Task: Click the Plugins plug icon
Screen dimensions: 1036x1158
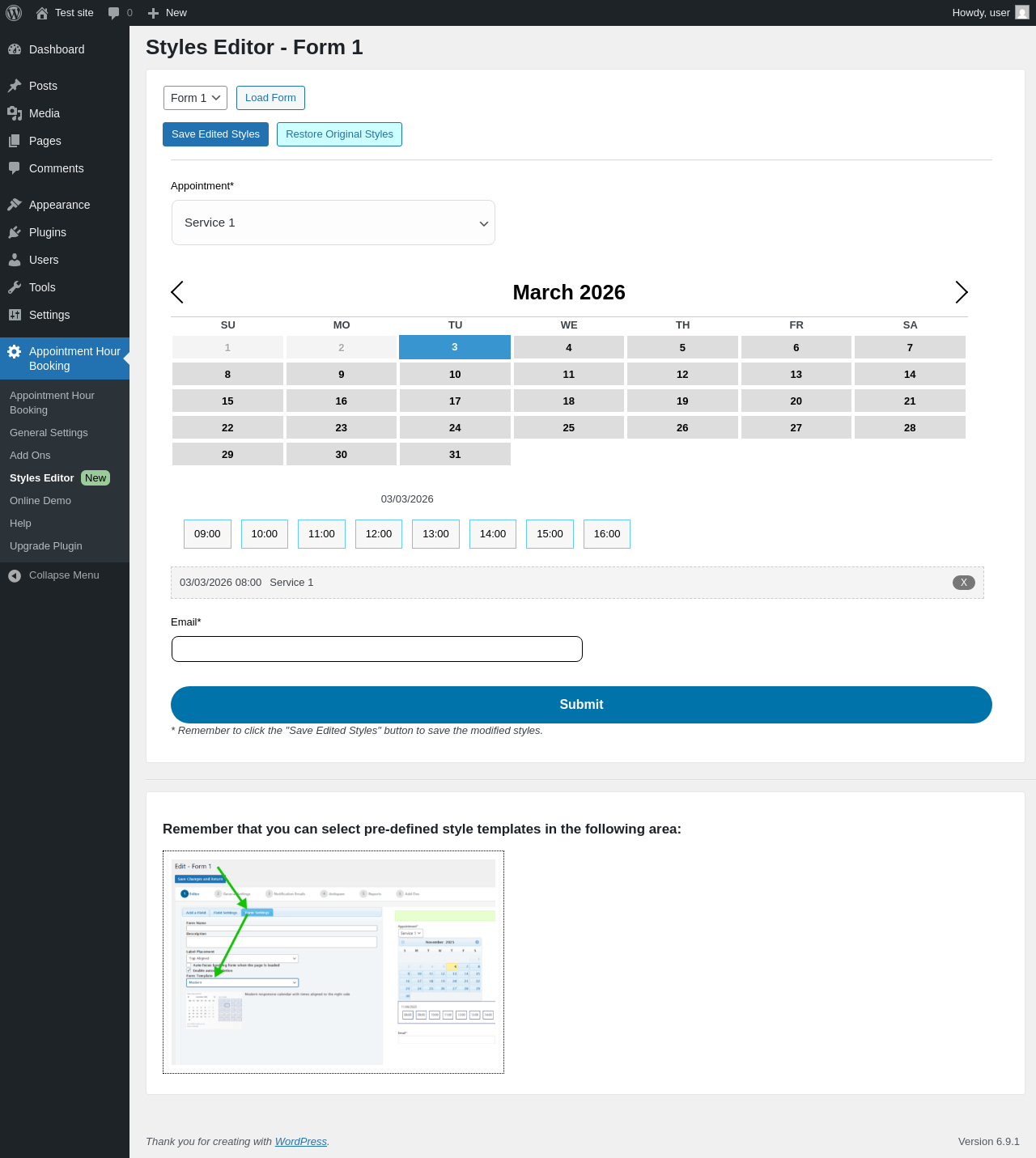Action: point(15,232)
